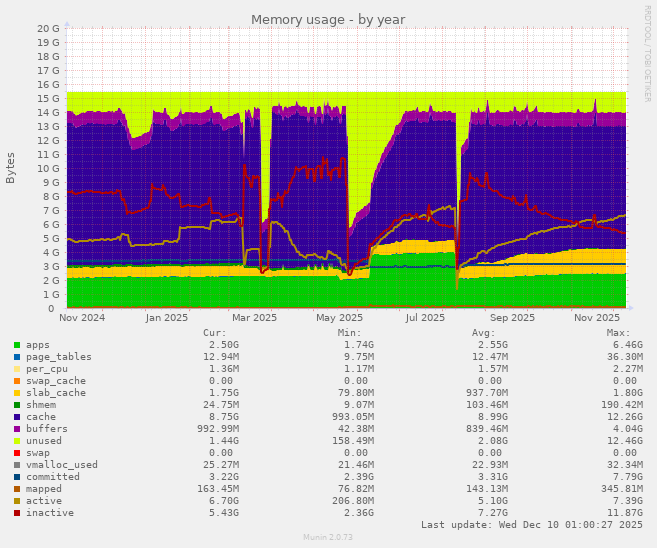Image resolution: width=657 pixels, height=548 pixels.
Task: Click the vmalloc_used average value 22.93M
Action: (490, 465)
